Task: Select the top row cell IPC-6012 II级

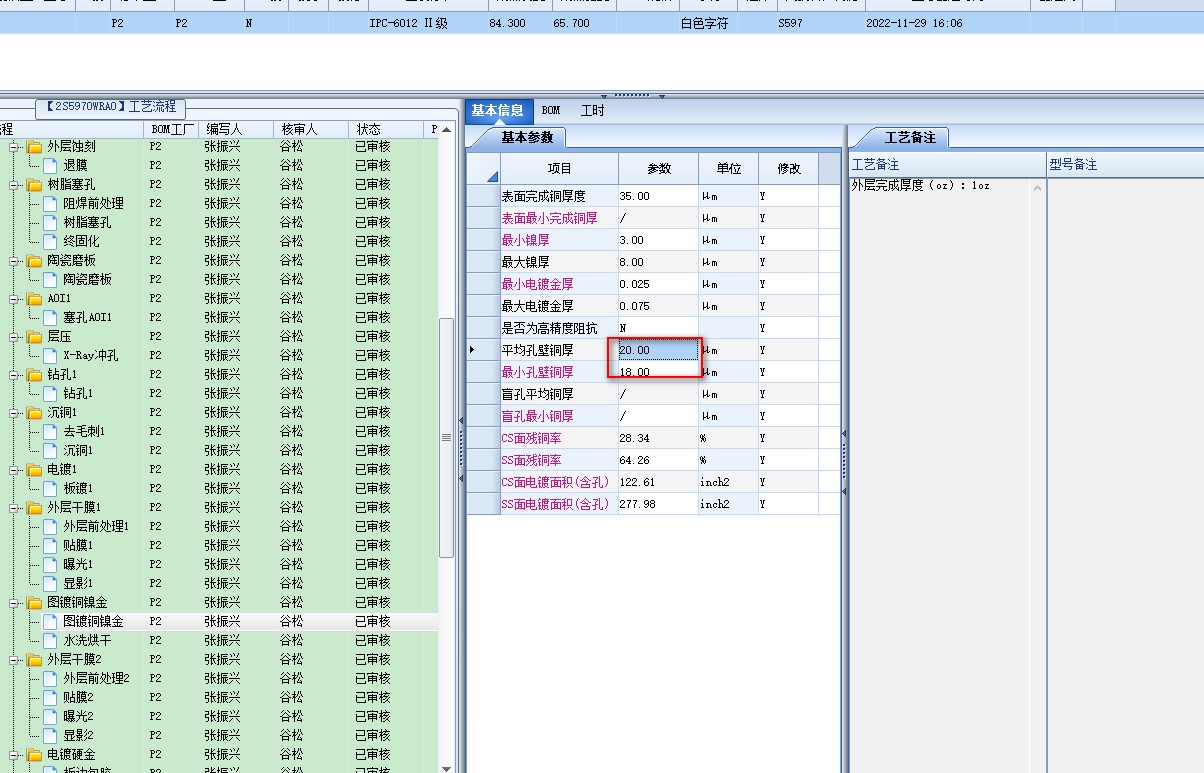Action: click(x=408, y=23)
